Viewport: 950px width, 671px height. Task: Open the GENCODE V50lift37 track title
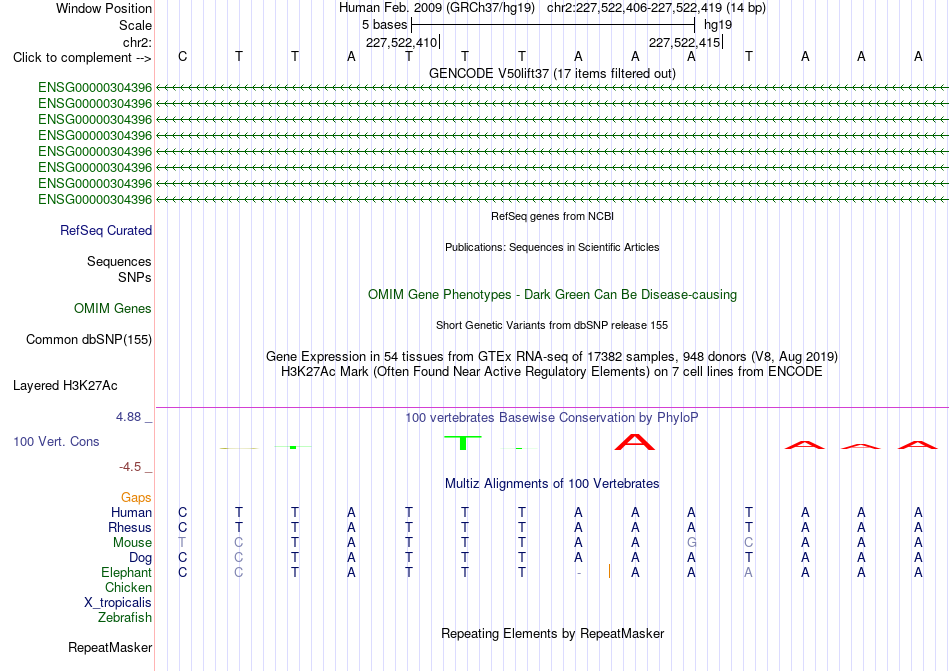[552, 73]
